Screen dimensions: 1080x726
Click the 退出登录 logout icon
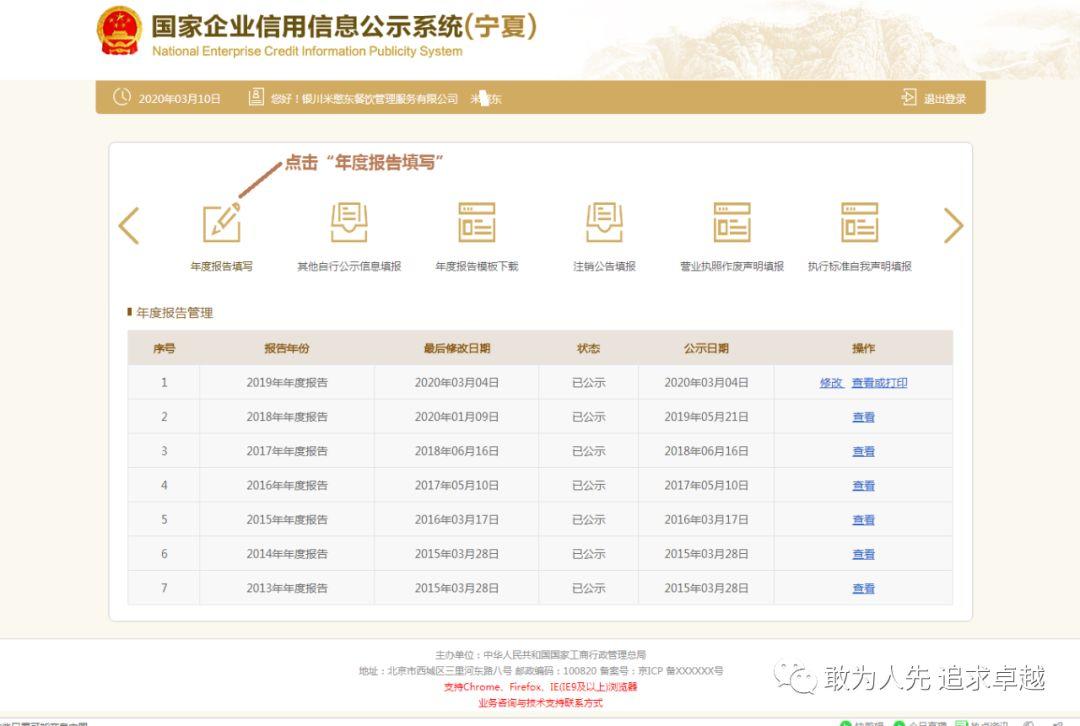point(909,98)
